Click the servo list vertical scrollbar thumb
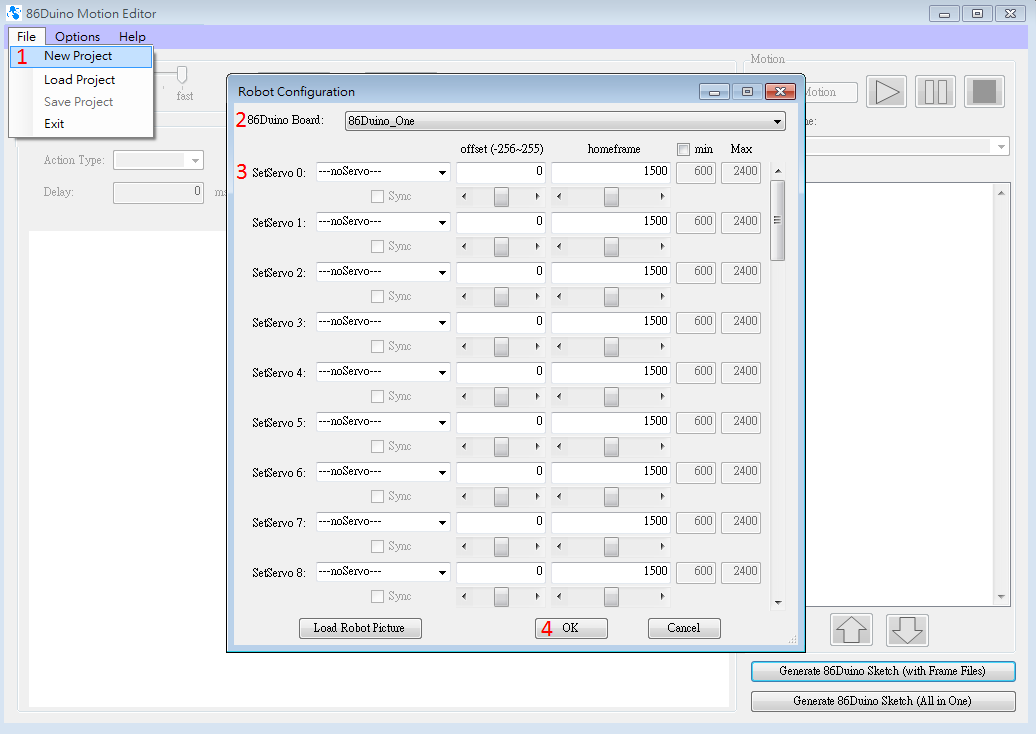The height and width of the screenshot is (734, 1036). 778,221
